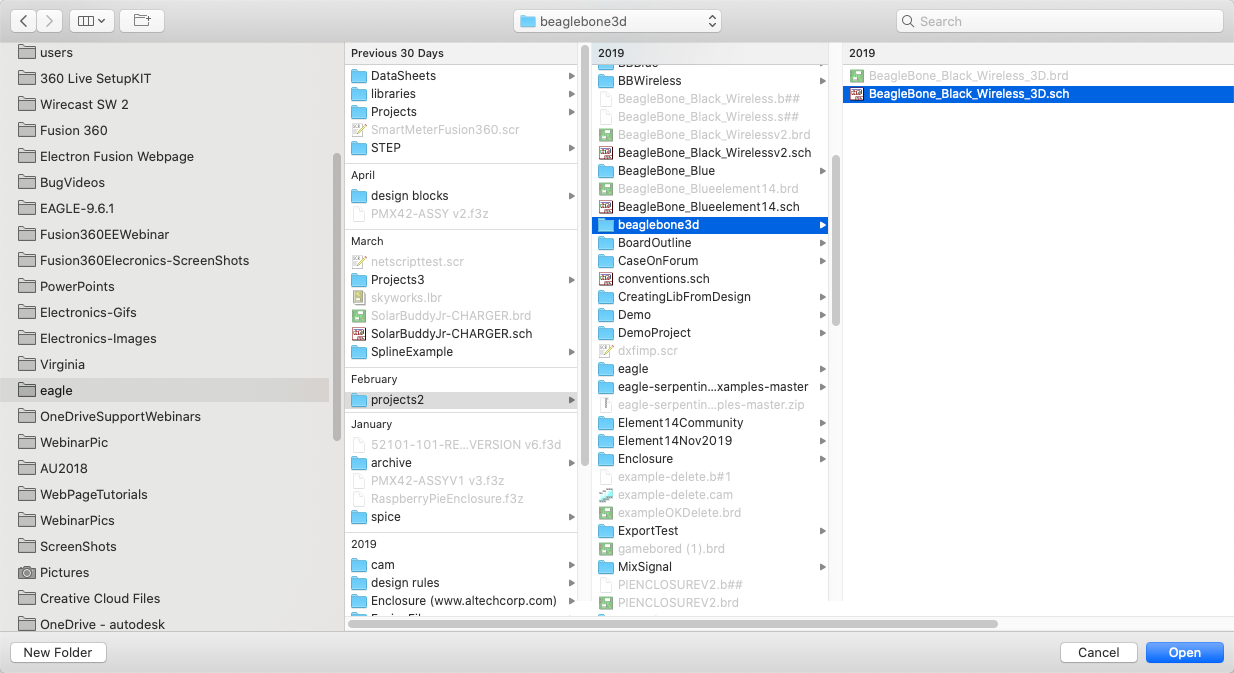Select the BeagleBone_Blueelement14.sch file icon
Viewport: 1234px width, 673px height.
[605, 207]
